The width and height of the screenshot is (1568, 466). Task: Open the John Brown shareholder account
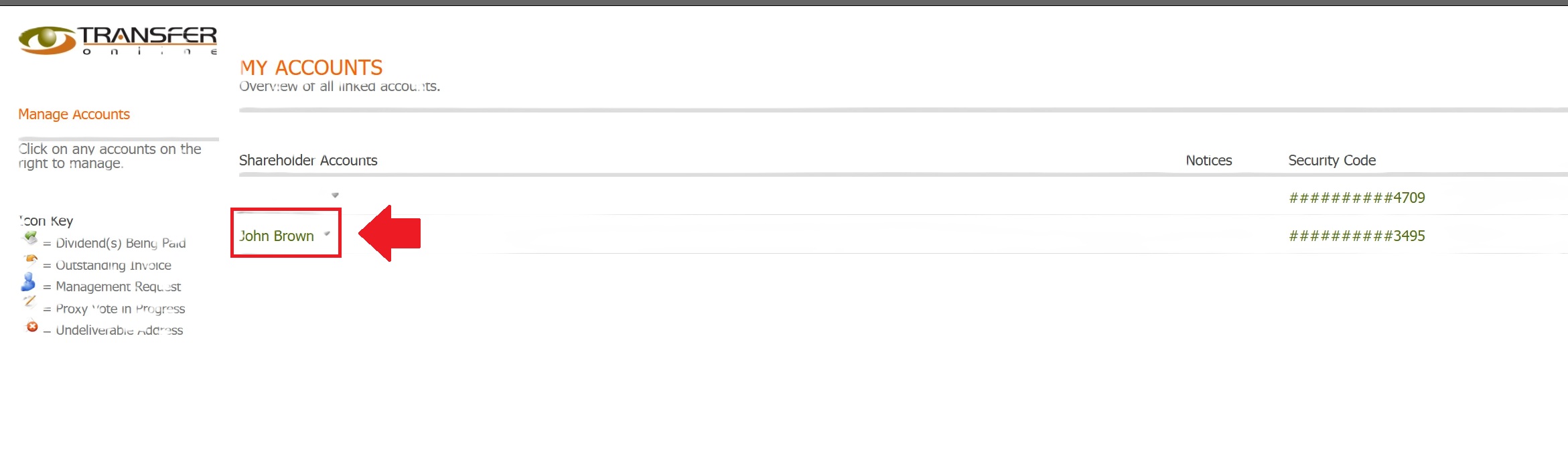click(x=277, y=236)
